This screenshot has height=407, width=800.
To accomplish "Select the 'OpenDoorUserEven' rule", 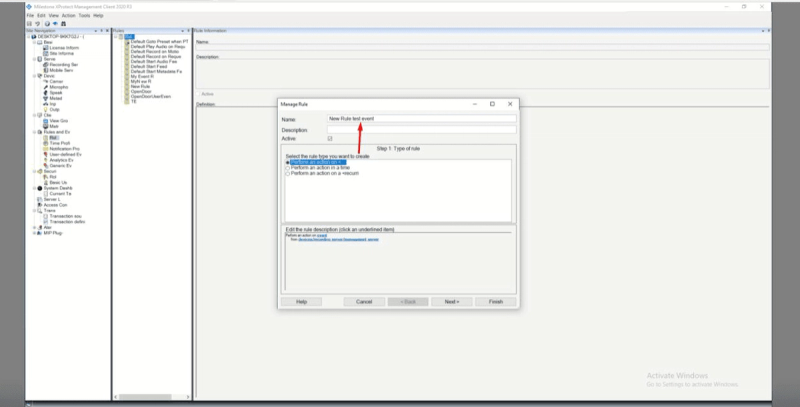I will point(151,96).
